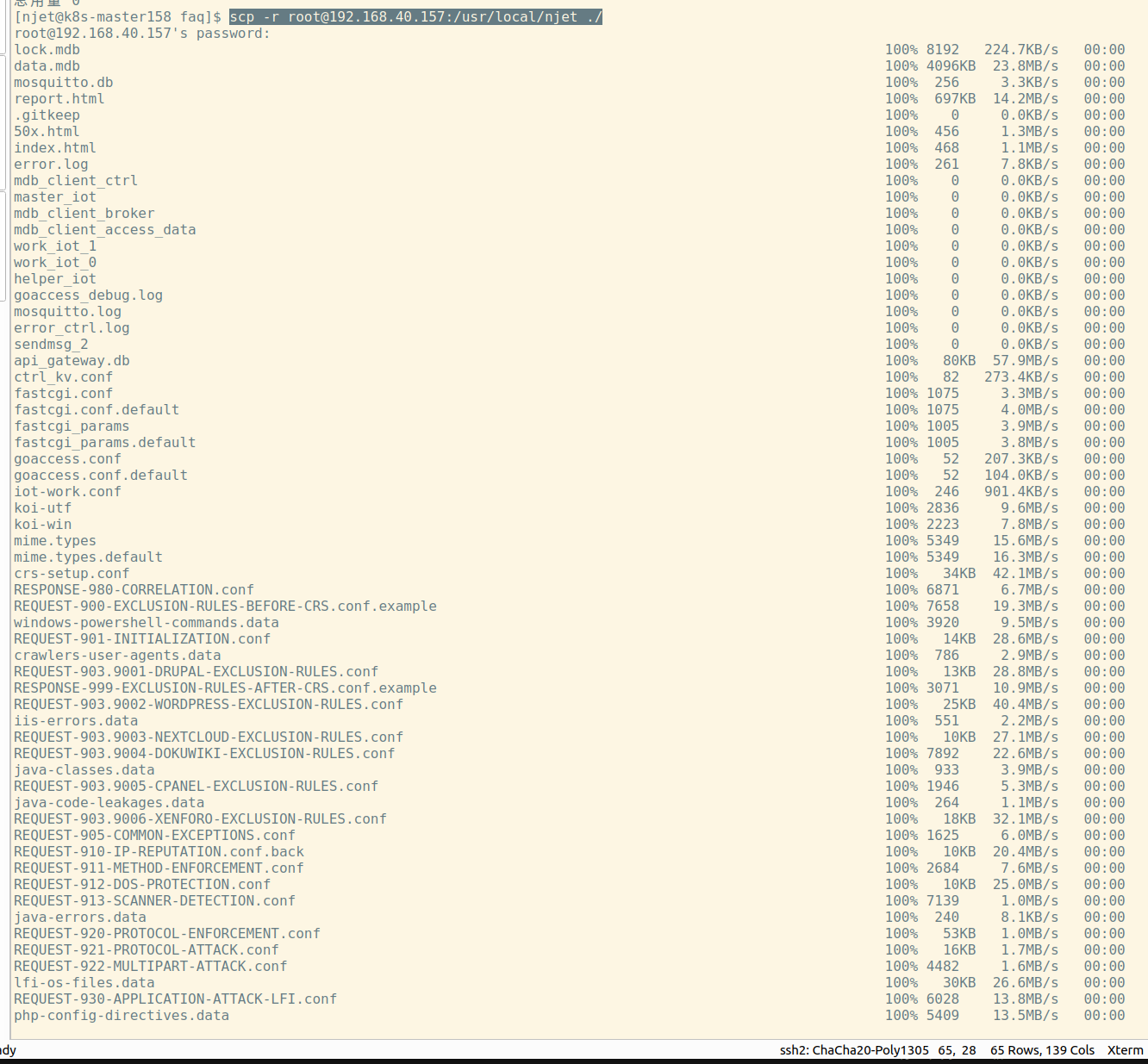This screenshot has height=1064, width=1148.
Task: Click the Xterm terminal type label
Action: click(1125, 1050)
